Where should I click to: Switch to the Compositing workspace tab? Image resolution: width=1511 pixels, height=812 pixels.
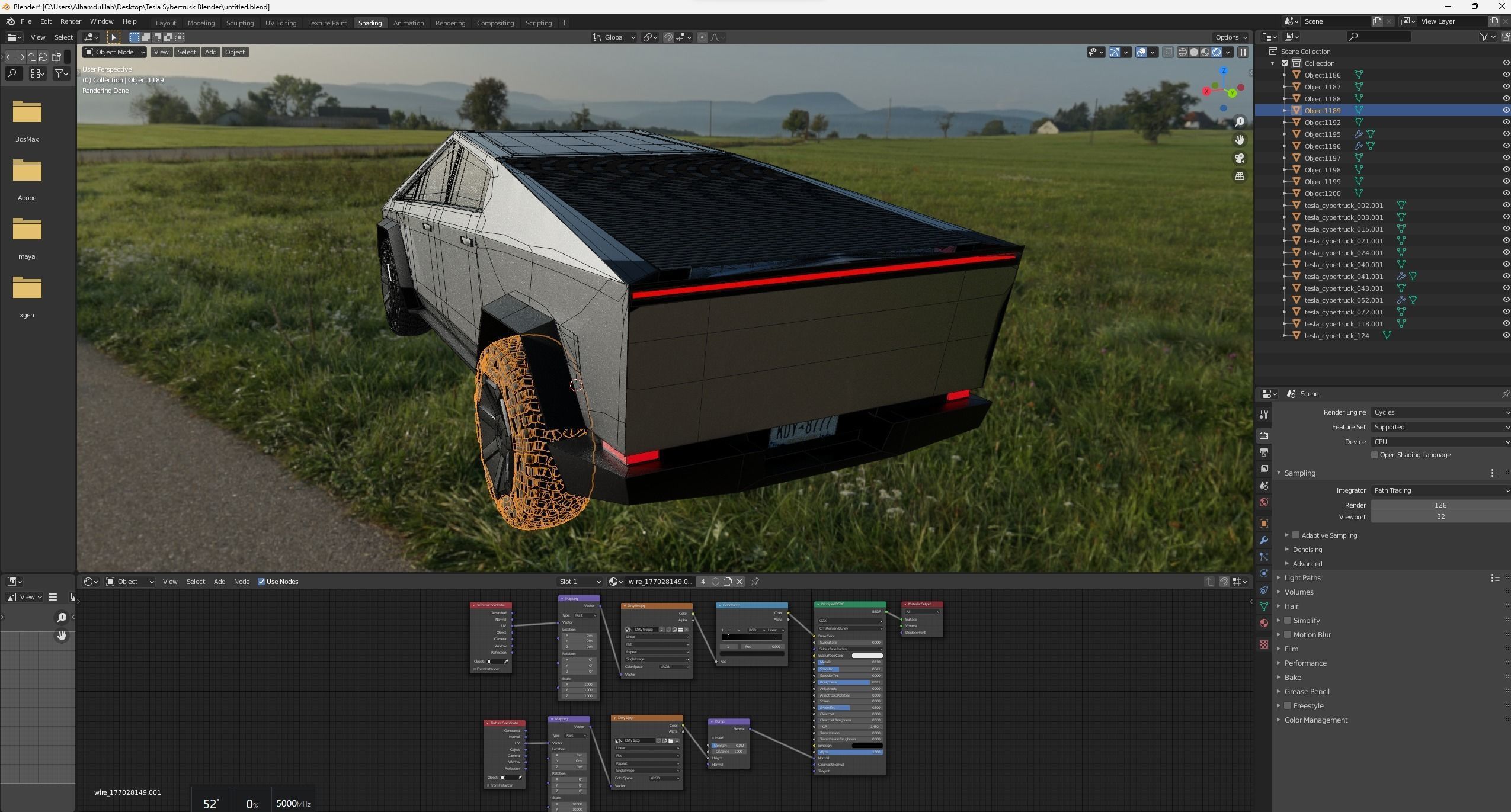(495, 23)
